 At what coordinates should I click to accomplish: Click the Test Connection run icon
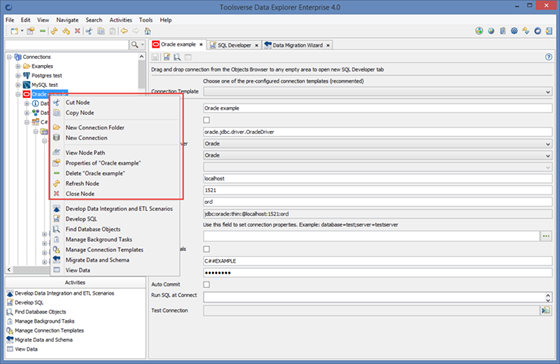[545, 310]
